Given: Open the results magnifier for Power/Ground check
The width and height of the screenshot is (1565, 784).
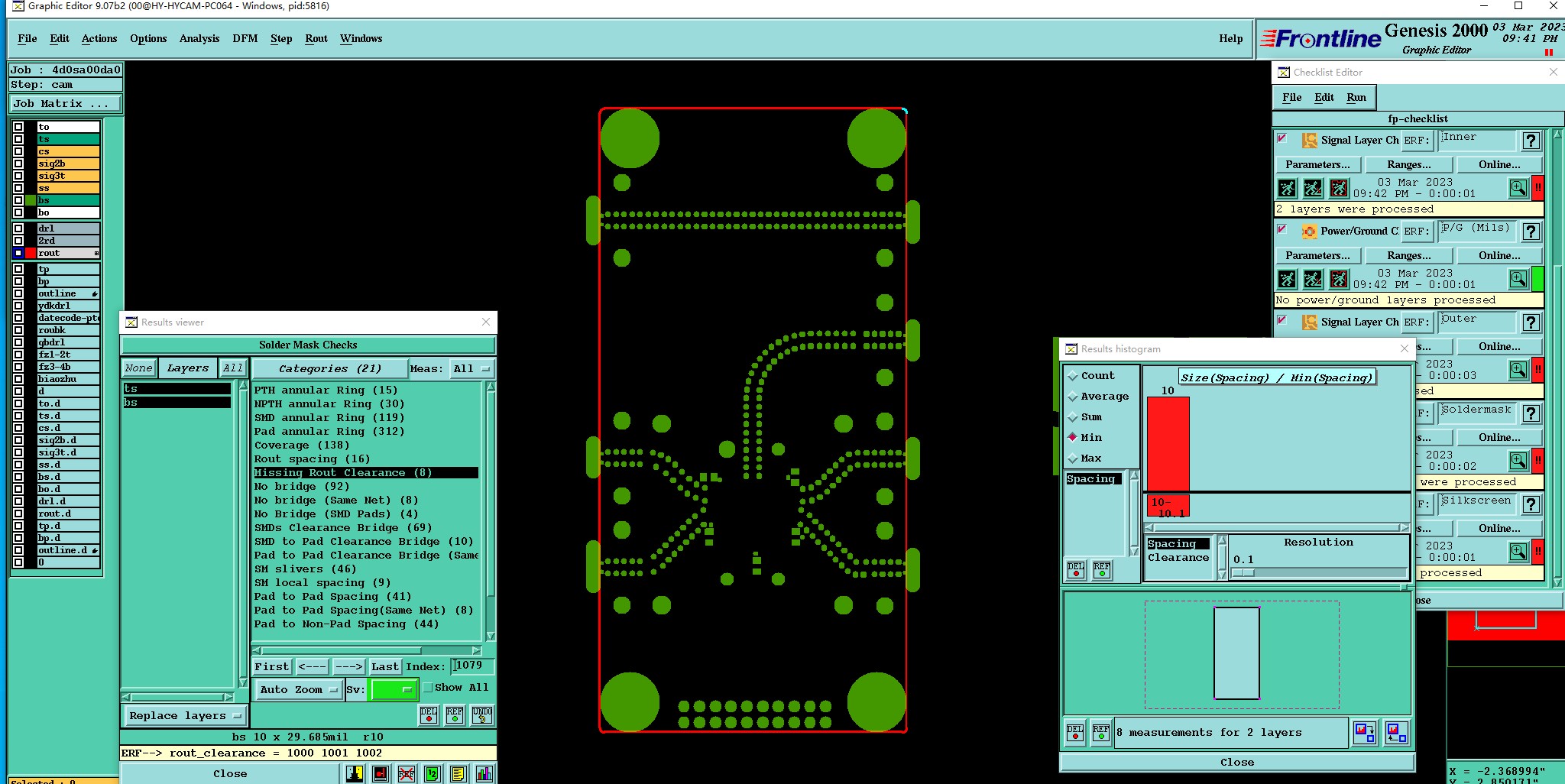Looking at the screenshot, I should coord(1518,279).
